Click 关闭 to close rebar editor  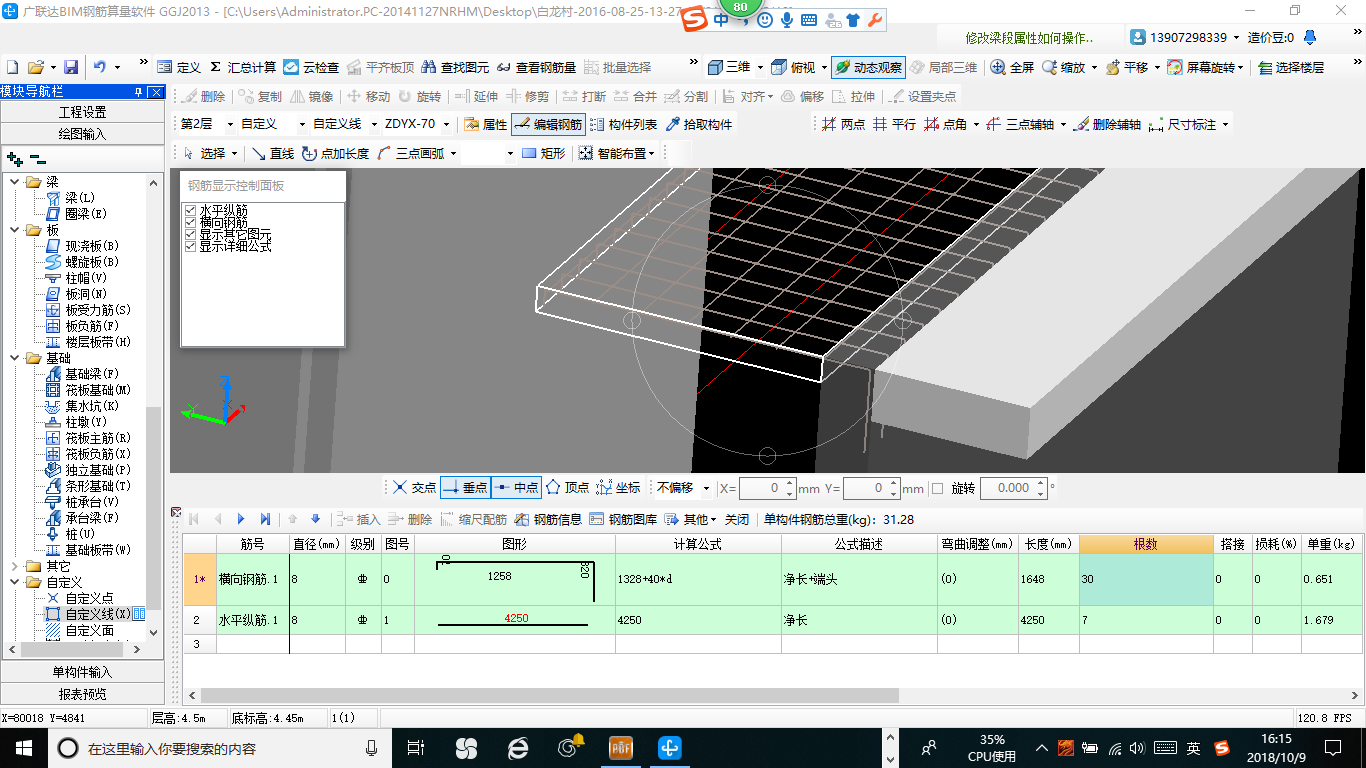[x=737, y=519]
